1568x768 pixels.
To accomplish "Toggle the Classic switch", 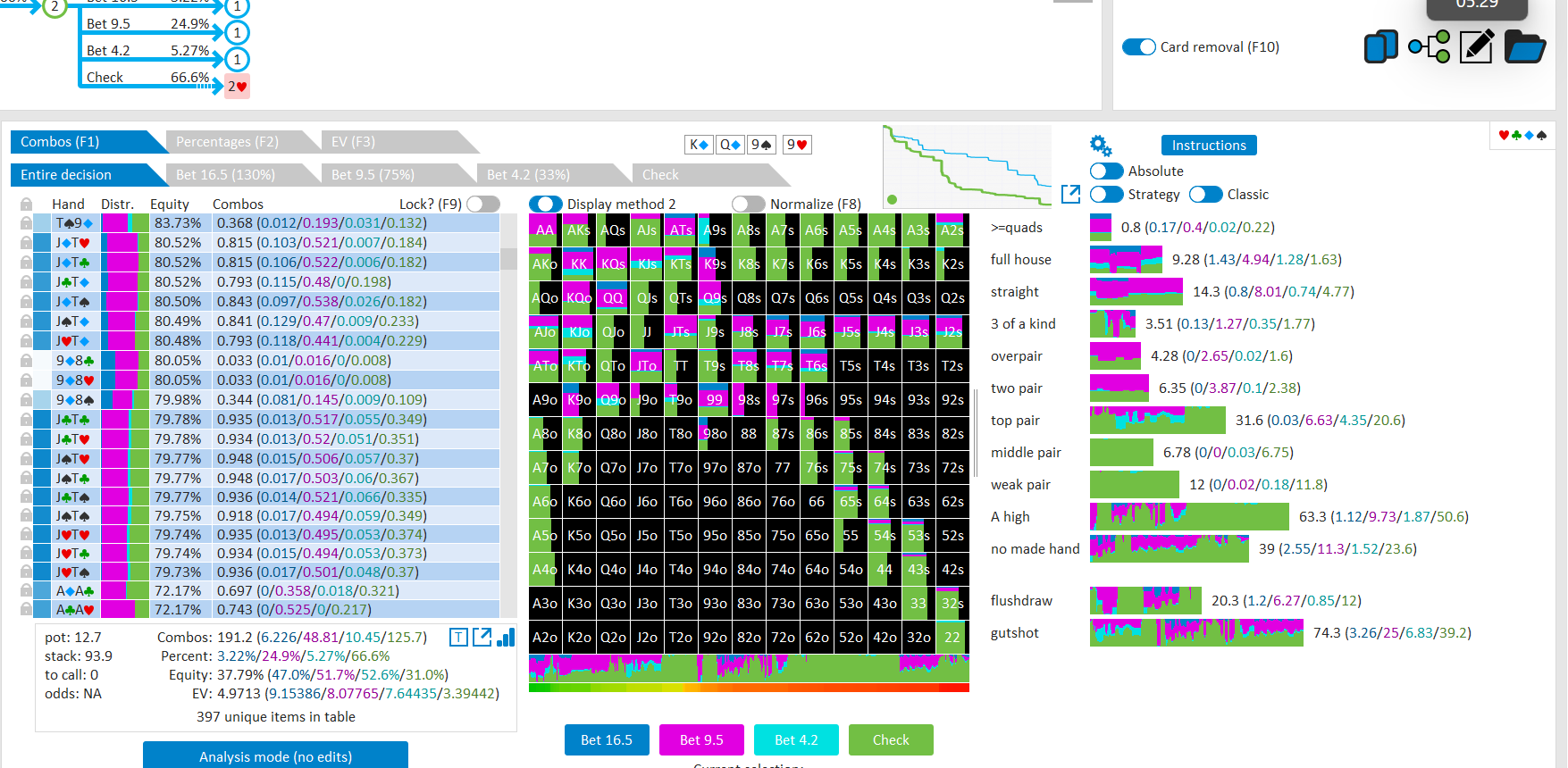I will [x=1206, y=195].
